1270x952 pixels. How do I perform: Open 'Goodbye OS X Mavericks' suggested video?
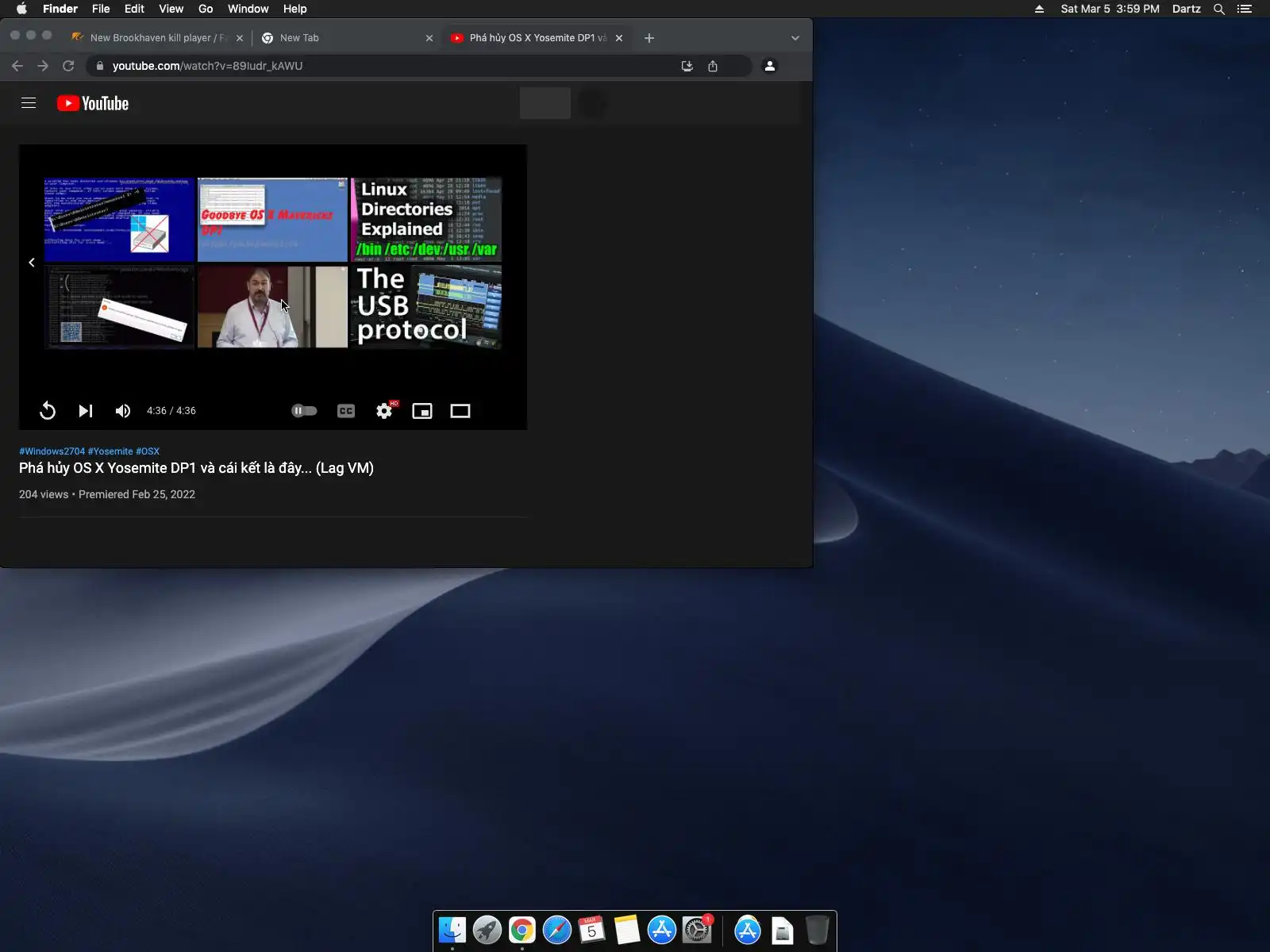point(272,220)
